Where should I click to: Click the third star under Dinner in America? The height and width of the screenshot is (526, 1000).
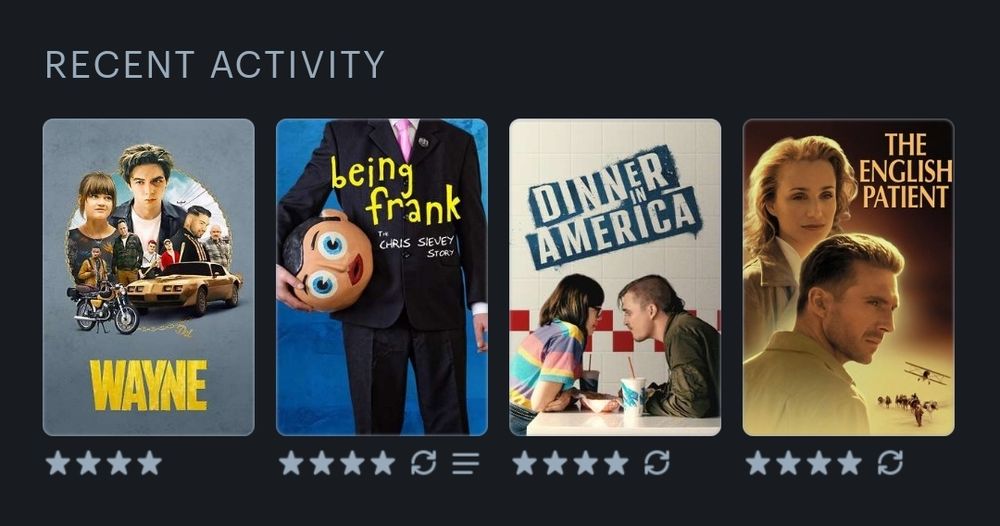click(586, 463)
